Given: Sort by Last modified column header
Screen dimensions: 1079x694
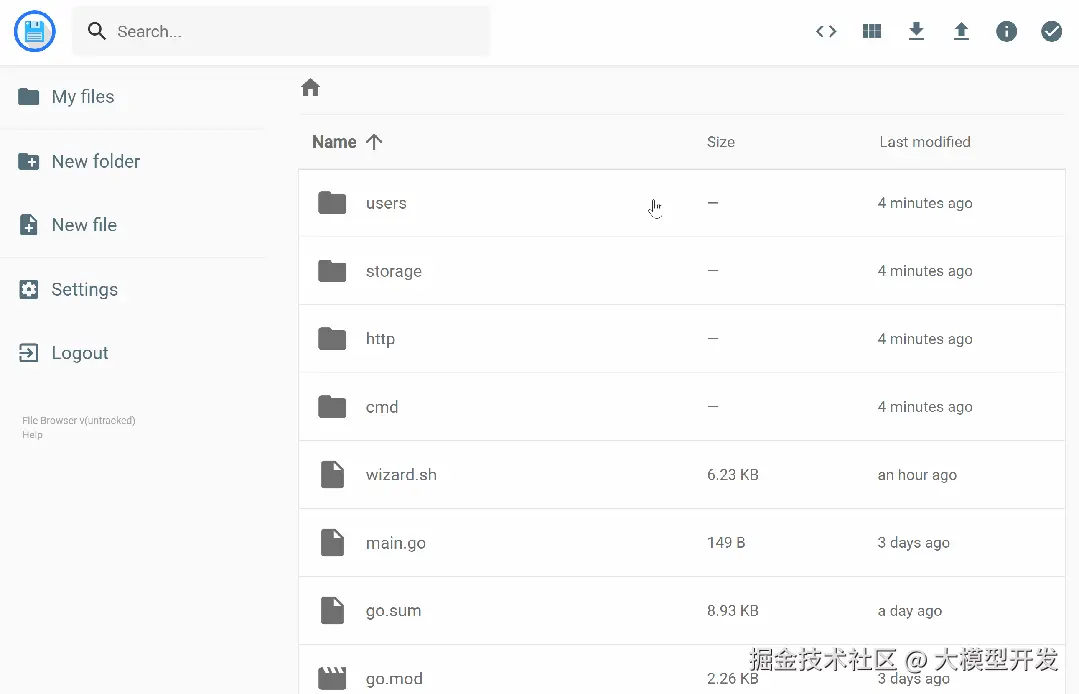Looking at the screenshot, I should coord(924,142).
